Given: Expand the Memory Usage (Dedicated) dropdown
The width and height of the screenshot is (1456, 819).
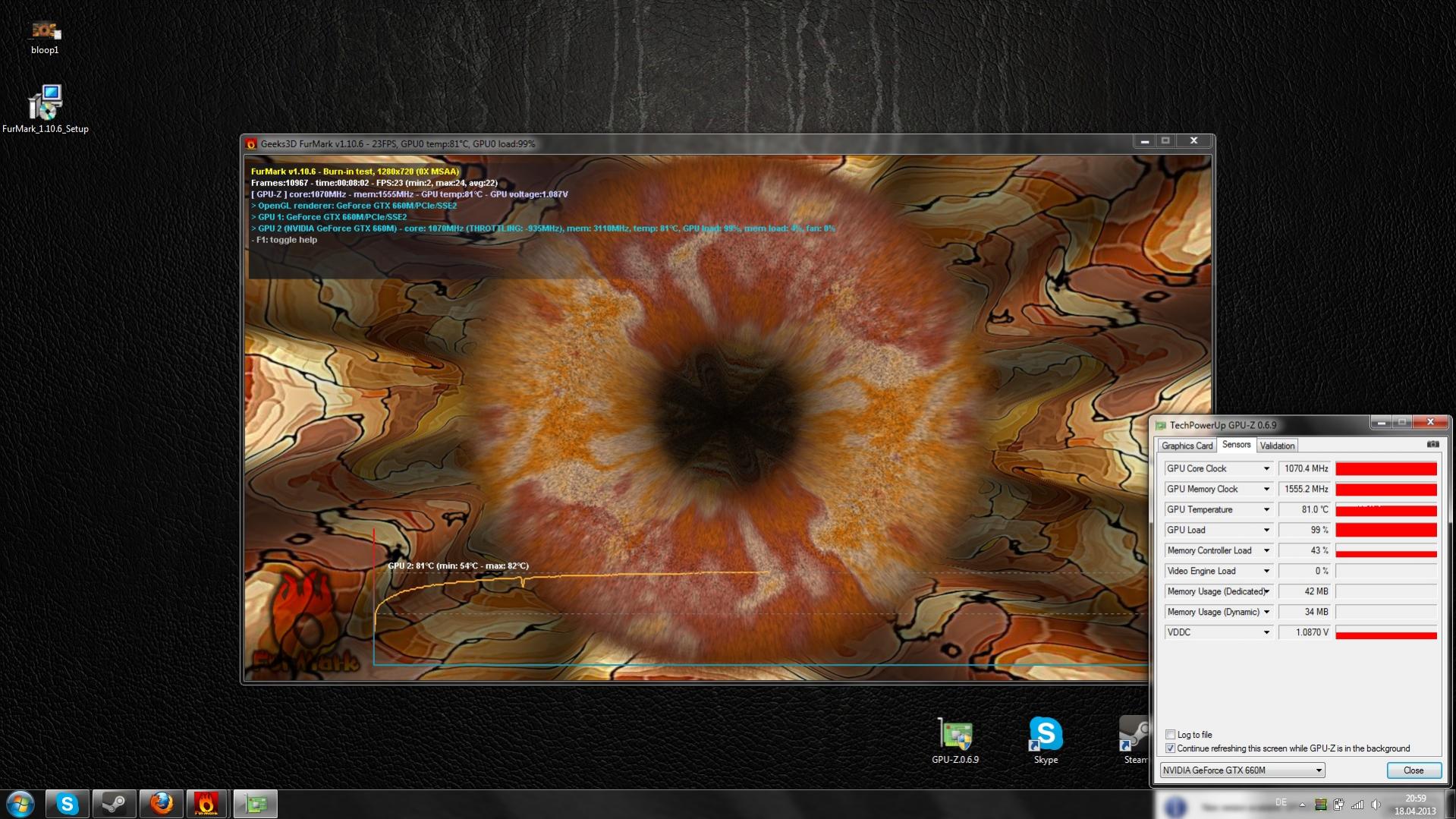Looking at the screenshot, I should pyautogui.click(x=1266, y=592).
